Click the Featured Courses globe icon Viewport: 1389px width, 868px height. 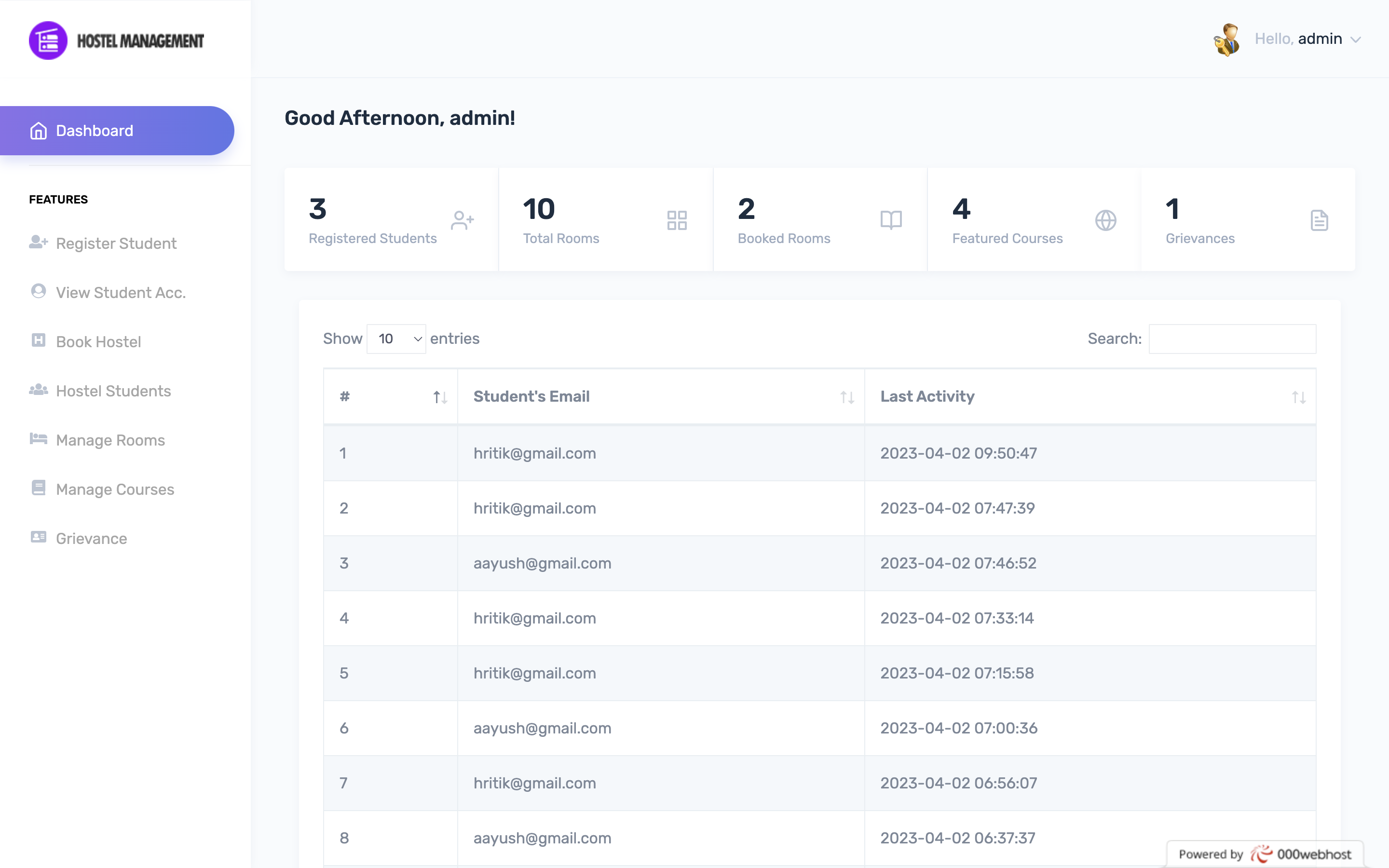pyautogui.click(x=1106, y=220)
